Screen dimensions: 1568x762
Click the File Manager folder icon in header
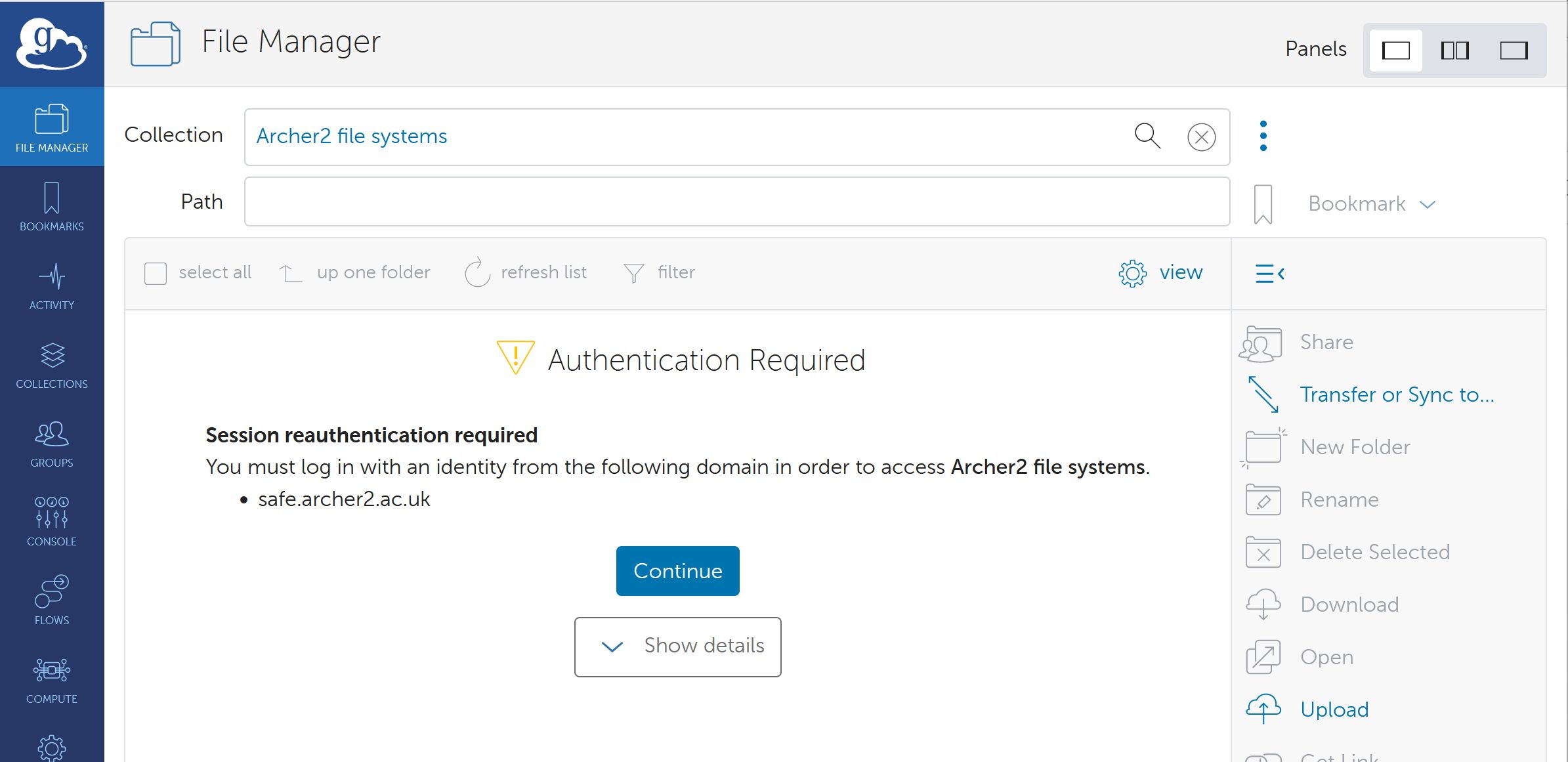click(x=156, y=44)
